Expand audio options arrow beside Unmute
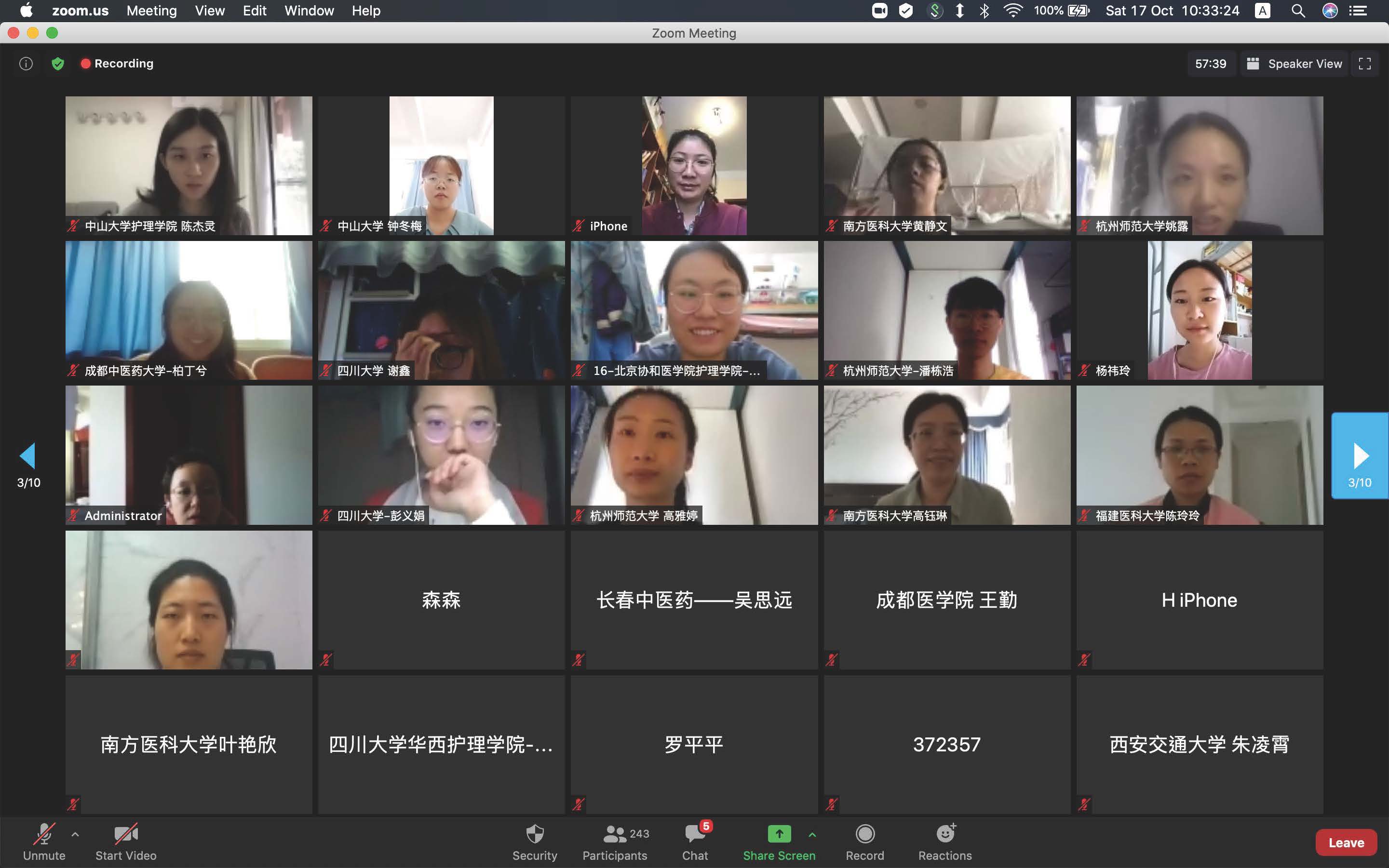Viewport: 1389px width, 868px height. pyautogui.click(x=75, y=834)
